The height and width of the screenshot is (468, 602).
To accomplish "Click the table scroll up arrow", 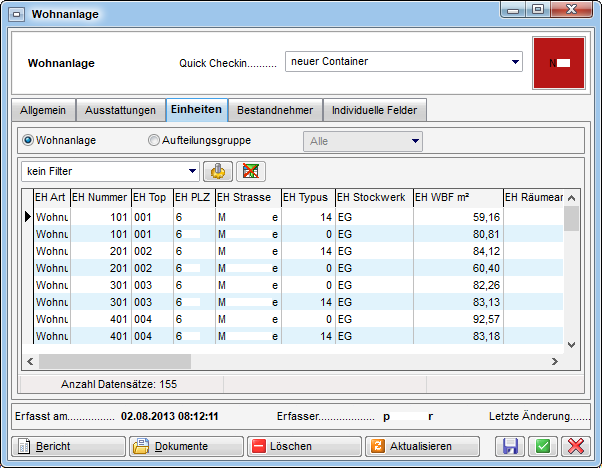I will click(x=571, y=198).
